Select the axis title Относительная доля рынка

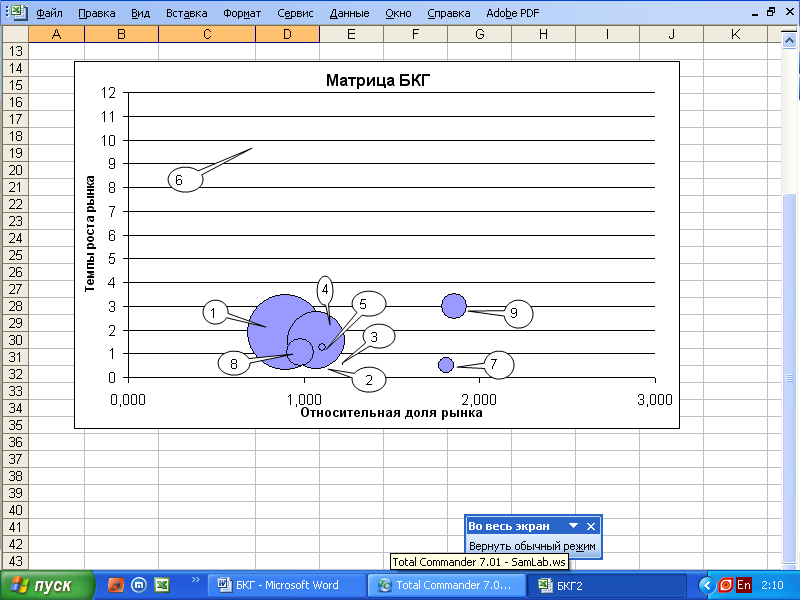coord(391,413)
